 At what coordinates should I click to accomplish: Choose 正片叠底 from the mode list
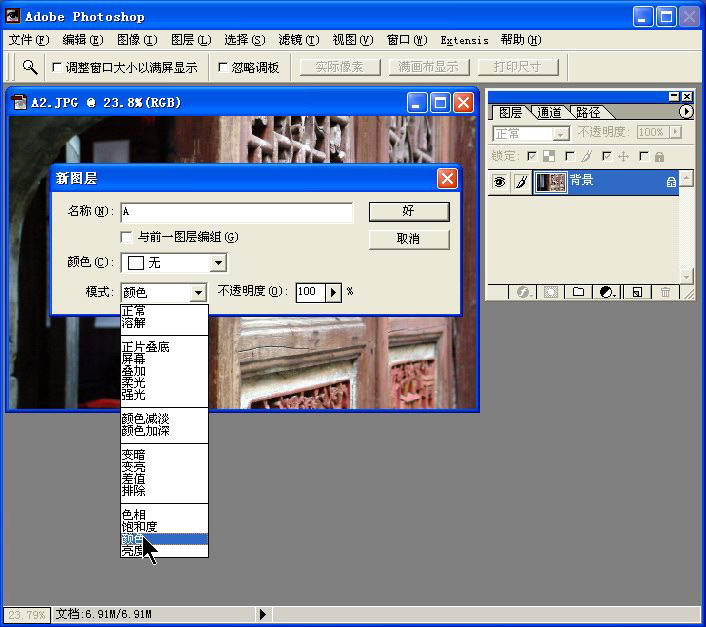145,347
